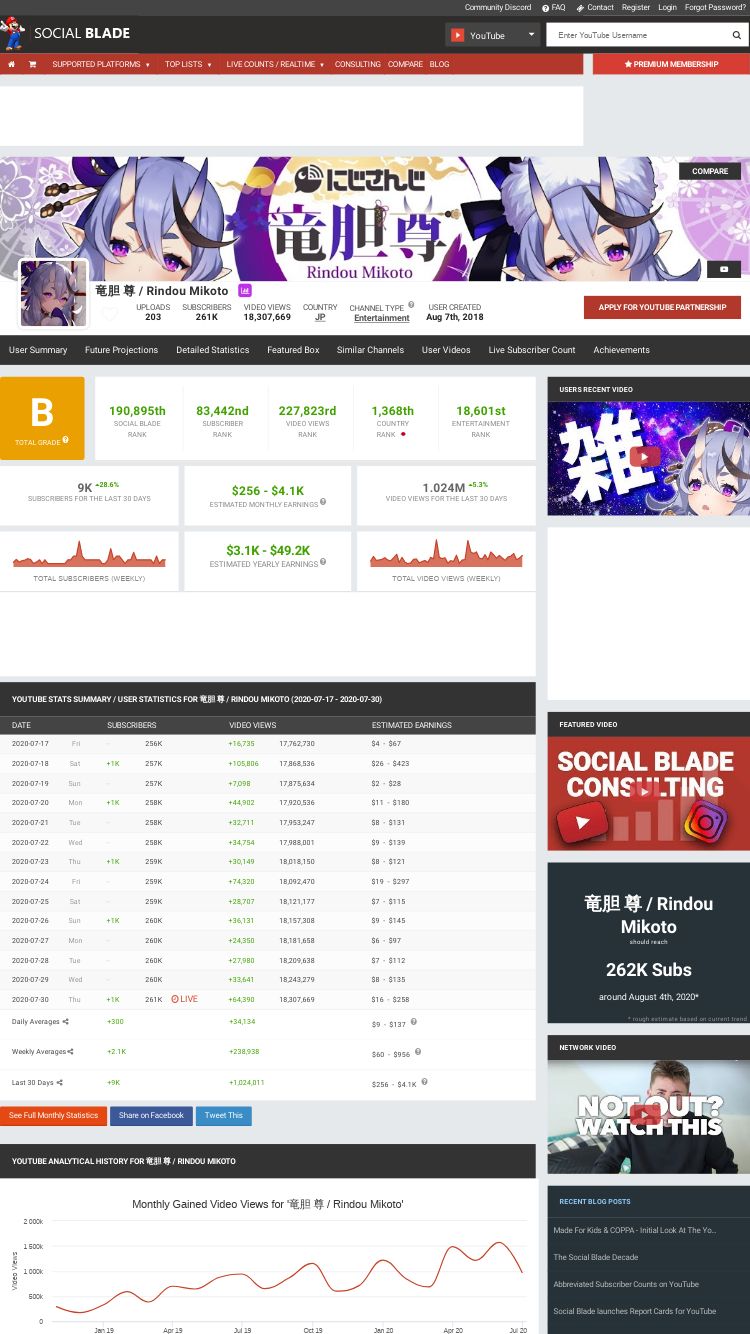This screenshot has width=750, height=1334.
Task: Click the LIVE indicator on the 2020-07-30 row
Action: (184, 999)
